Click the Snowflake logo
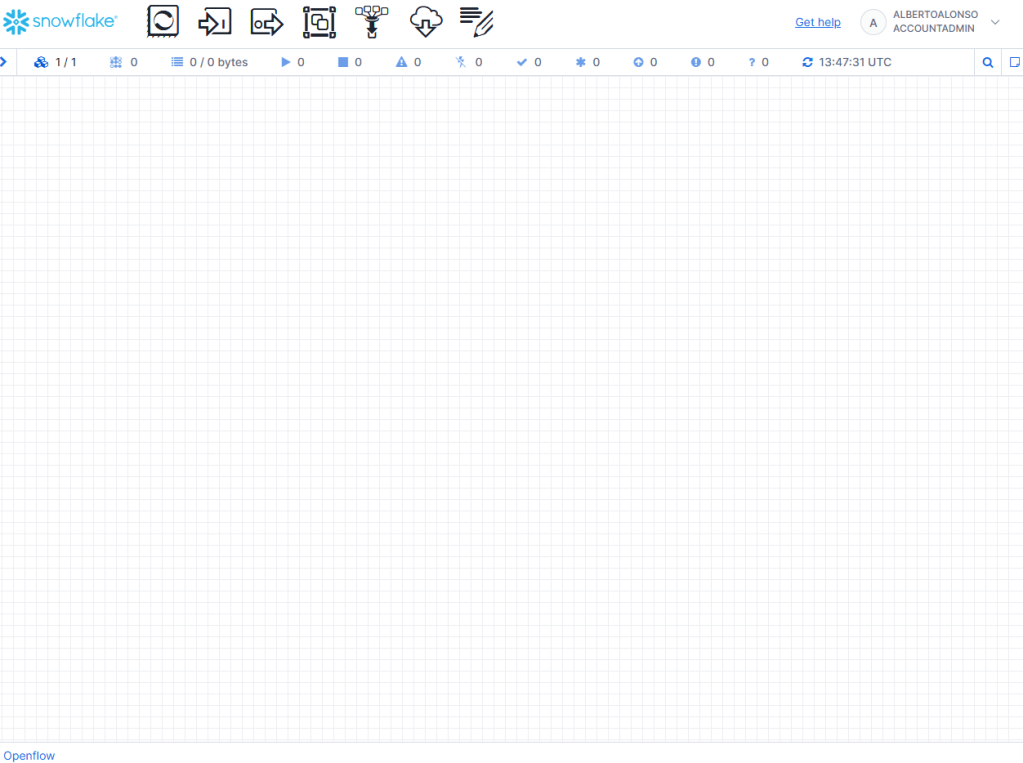The image size is (1023, 763). [x=60, y=21]
